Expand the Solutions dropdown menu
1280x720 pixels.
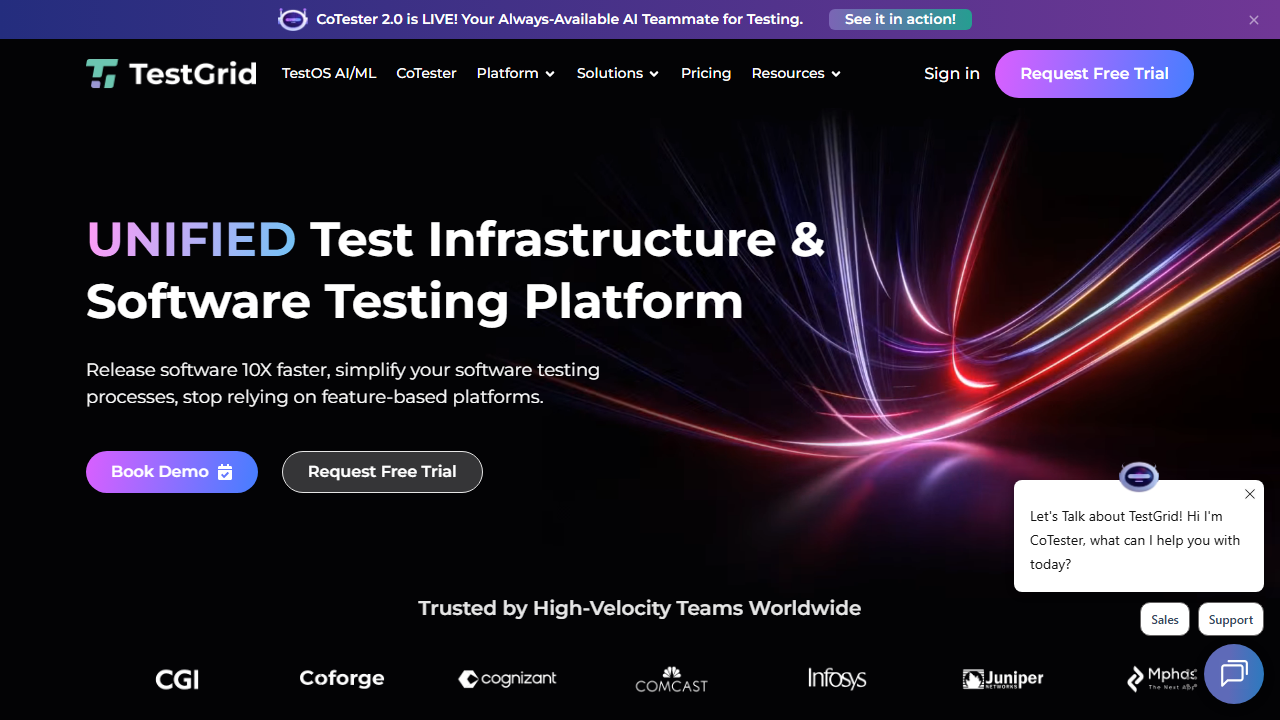[618, 73]
